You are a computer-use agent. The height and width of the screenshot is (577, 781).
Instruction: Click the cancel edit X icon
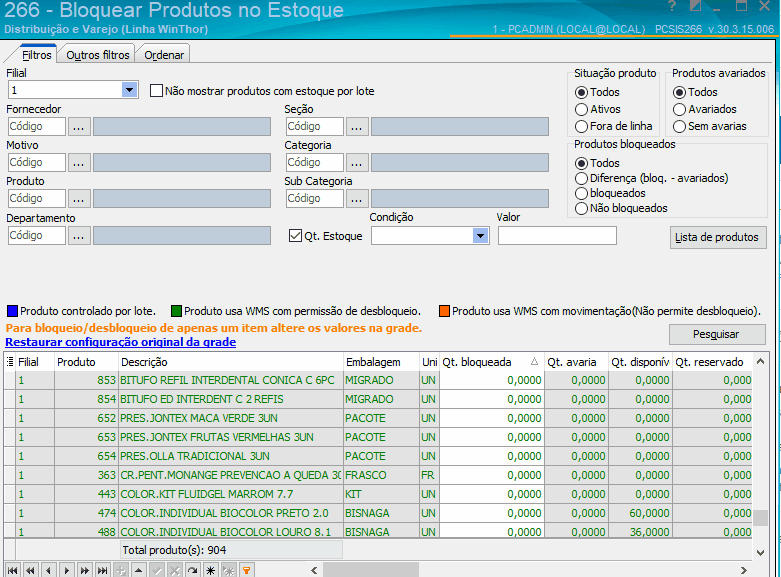175,571
